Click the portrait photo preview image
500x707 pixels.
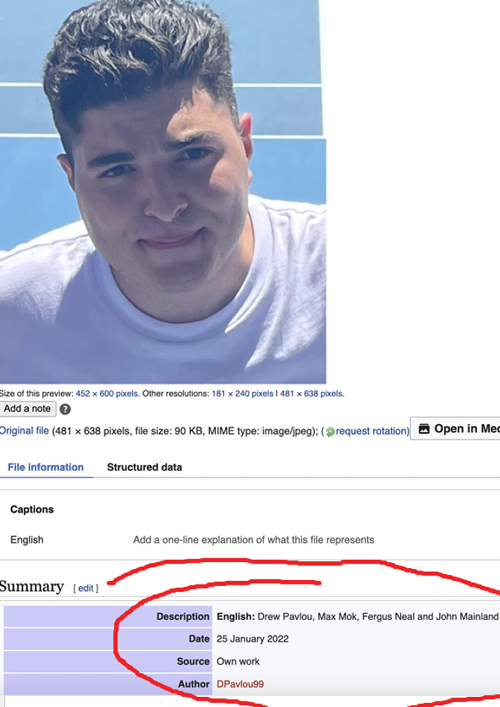163,192
